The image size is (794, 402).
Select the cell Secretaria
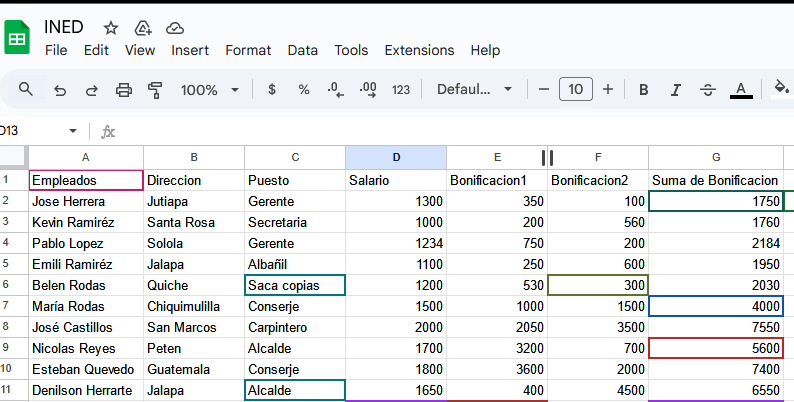(295, 222)
